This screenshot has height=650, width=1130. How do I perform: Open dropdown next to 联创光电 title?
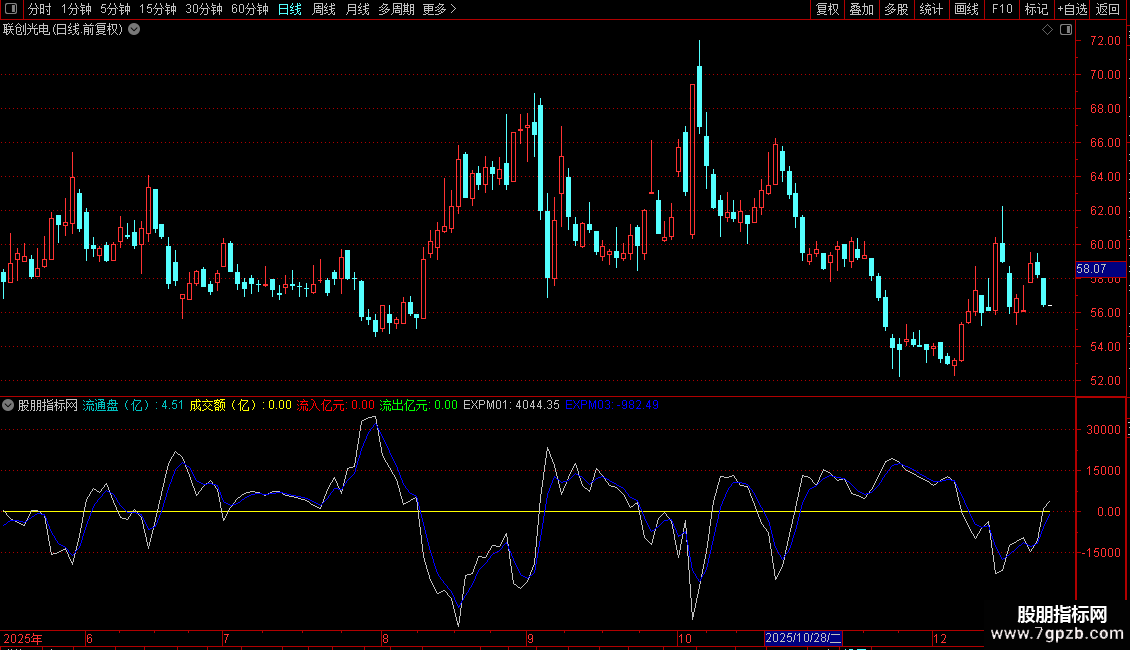134,30
